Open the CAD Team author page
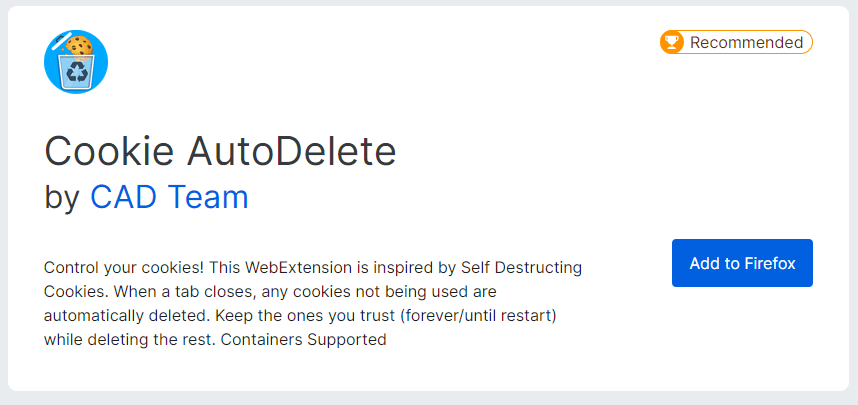 [x=169, y=197]
